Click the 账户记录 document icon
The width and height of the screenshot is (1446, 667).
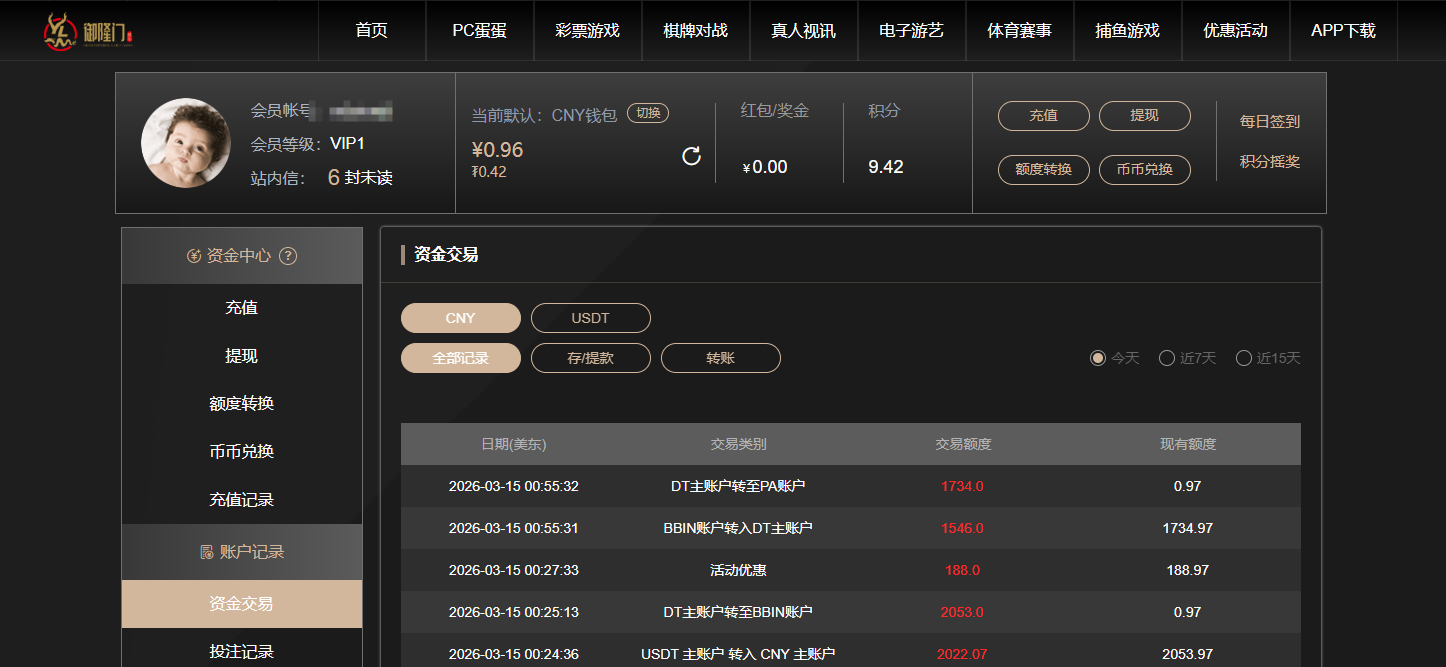click(207, 552)
